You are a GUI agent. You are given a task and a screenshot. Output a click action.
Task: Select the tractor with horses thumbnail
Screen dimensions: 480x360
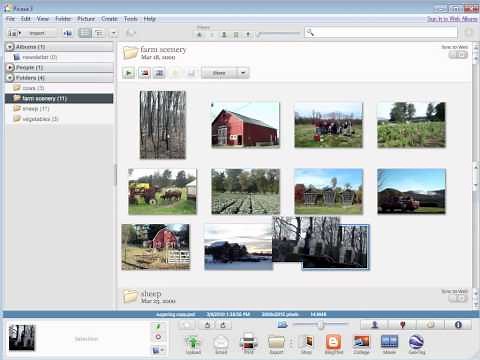tap(163, 192)
